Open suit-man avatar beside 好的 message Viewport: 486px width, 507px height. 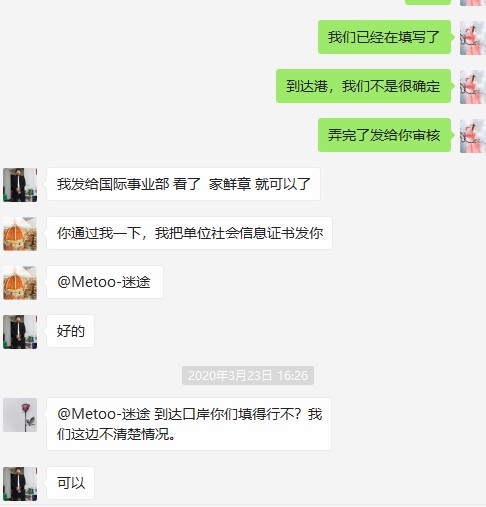20,332
